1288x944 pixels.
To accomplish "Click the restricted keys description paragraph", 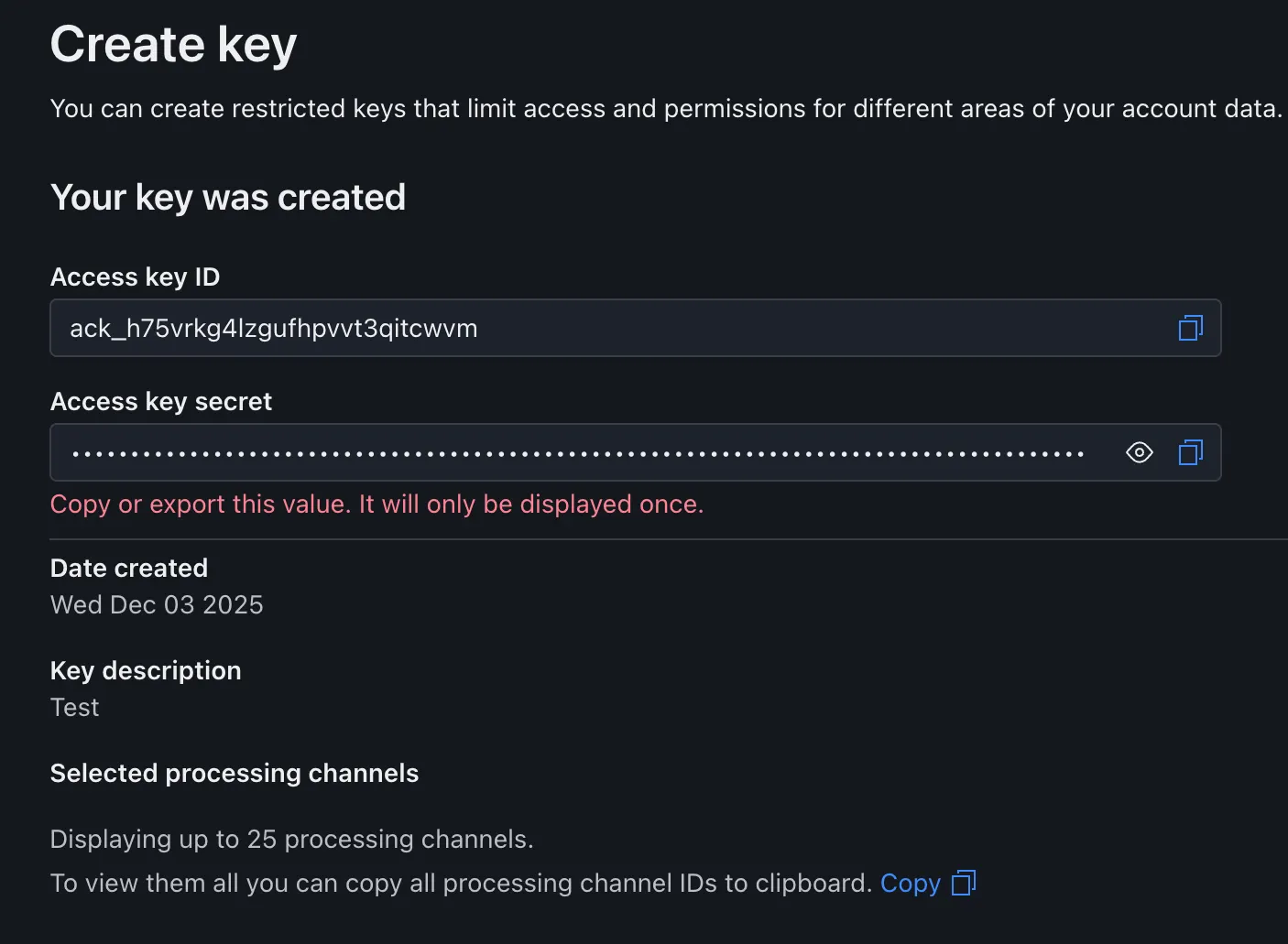I will point(666,108).
